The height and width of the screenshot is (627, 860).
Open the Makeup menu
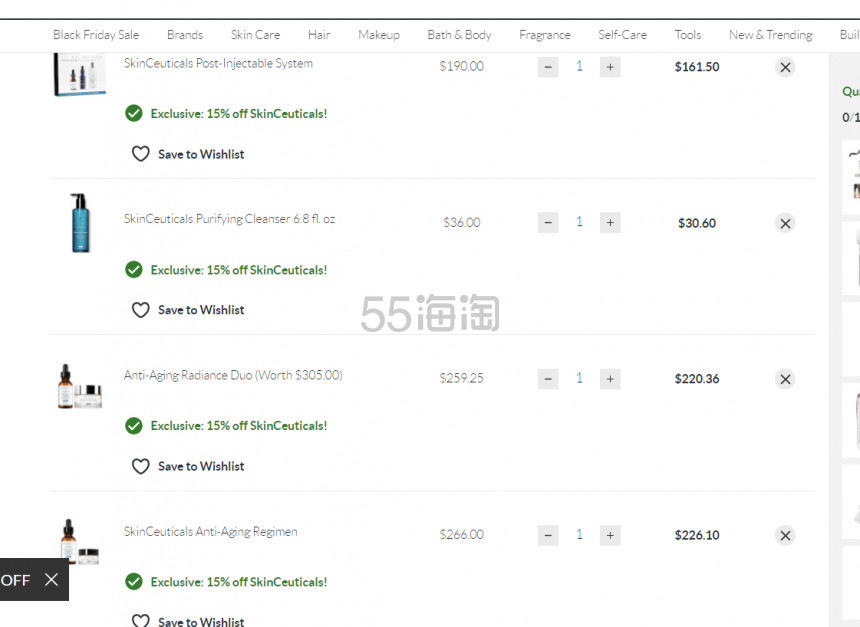379,35
